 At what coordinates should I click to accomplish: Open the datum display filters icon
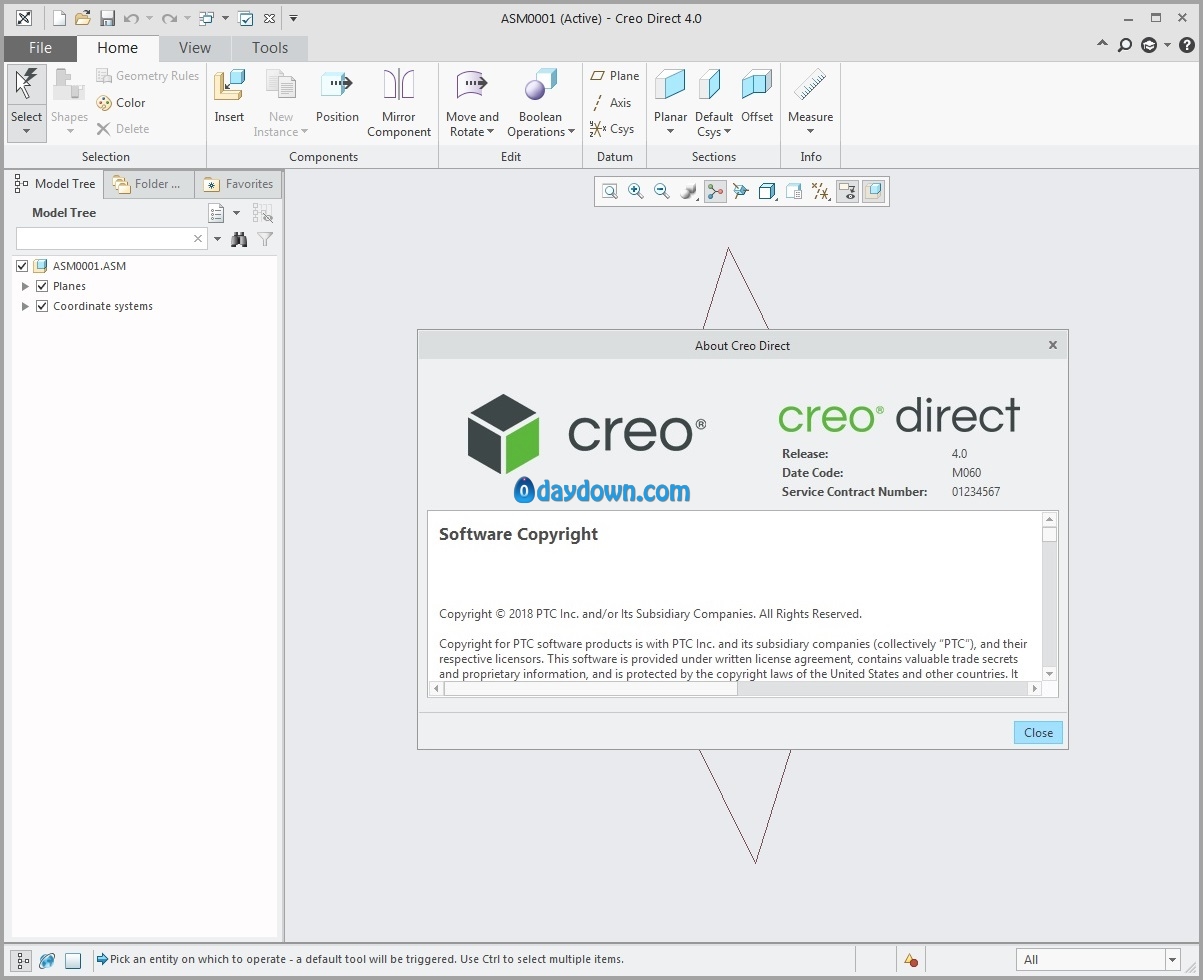tap(820, 191)
